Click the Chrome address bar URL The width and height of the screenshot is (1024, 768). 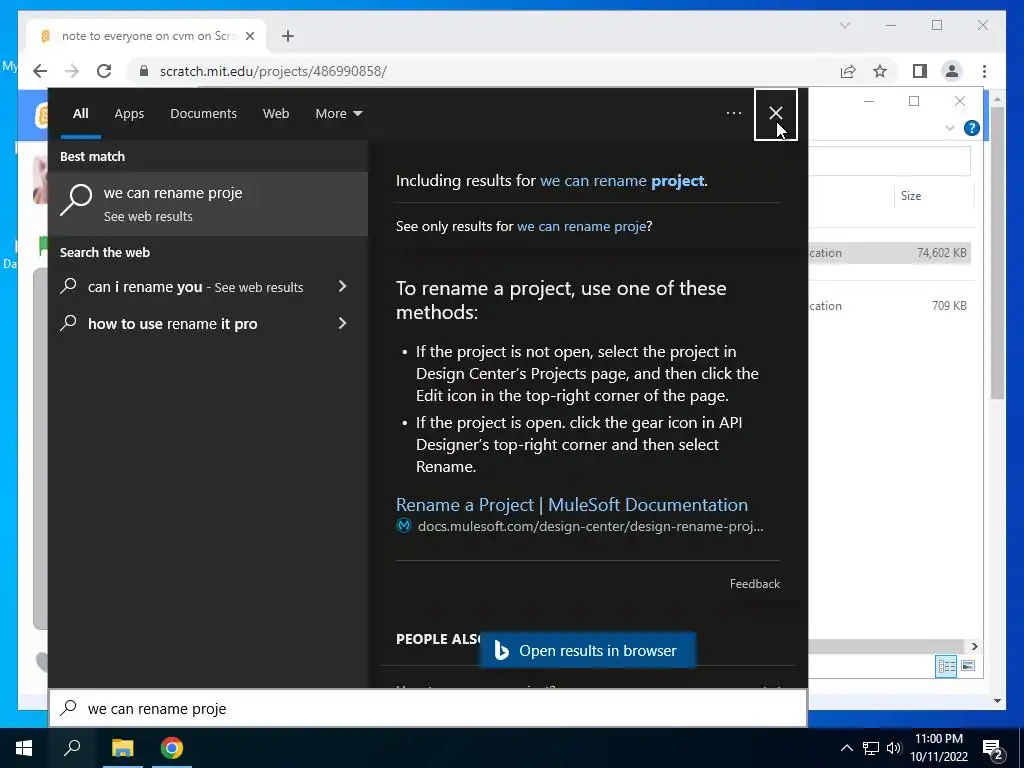pyautogui.click(x=273, y=71)
